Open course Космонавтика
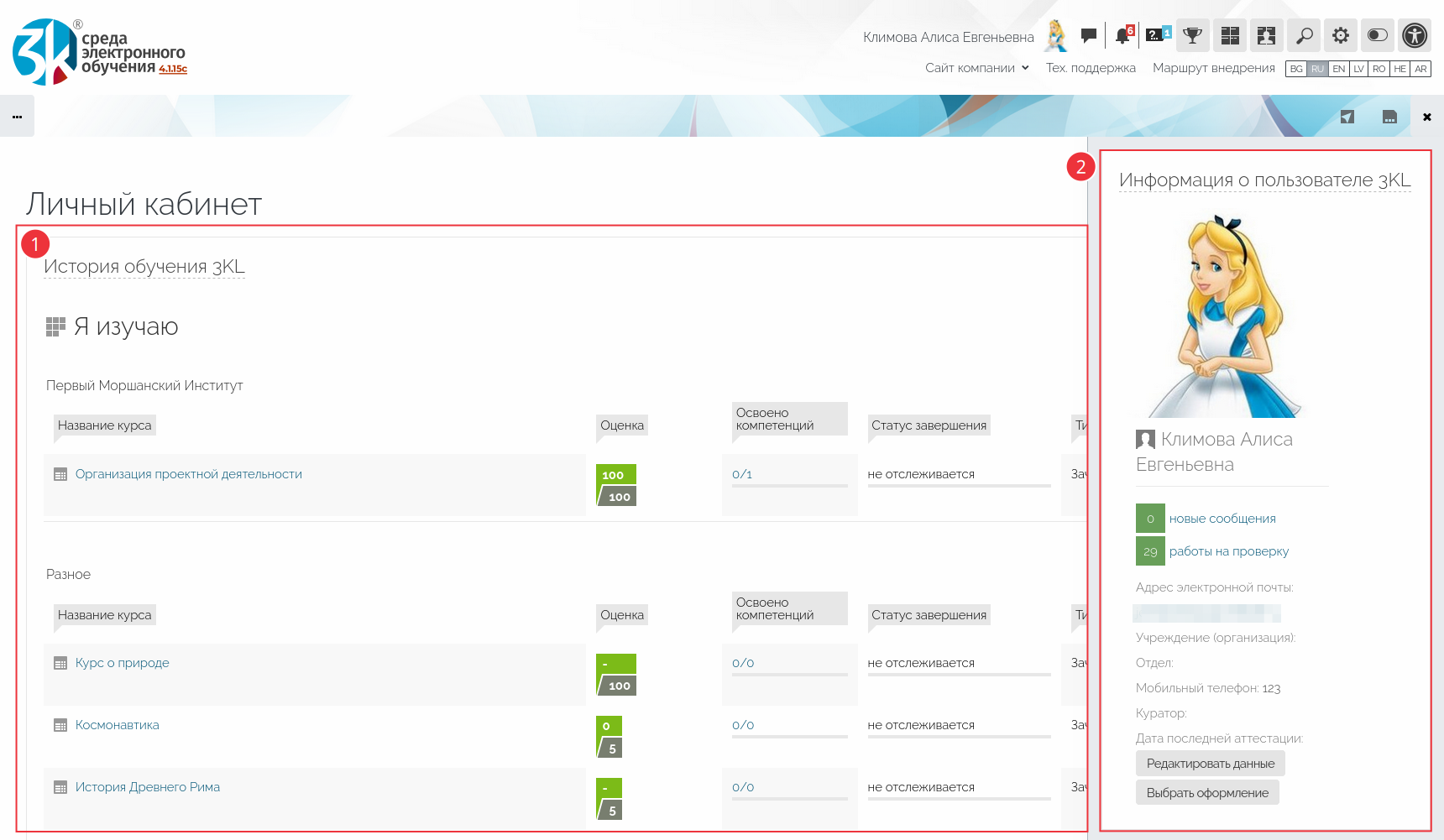The width and height of the screenshot is (1444, 840). (117, 725)
